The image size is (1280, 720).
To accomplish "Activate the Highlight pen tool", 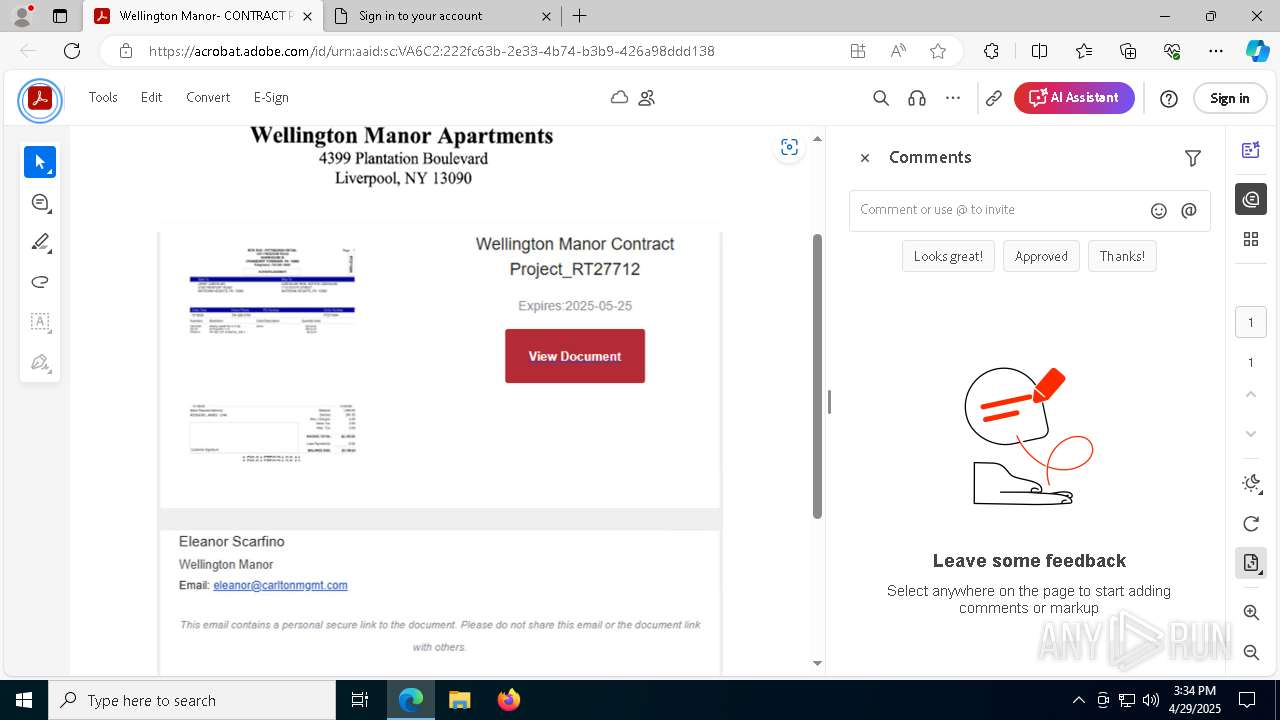I will point(40,242).
